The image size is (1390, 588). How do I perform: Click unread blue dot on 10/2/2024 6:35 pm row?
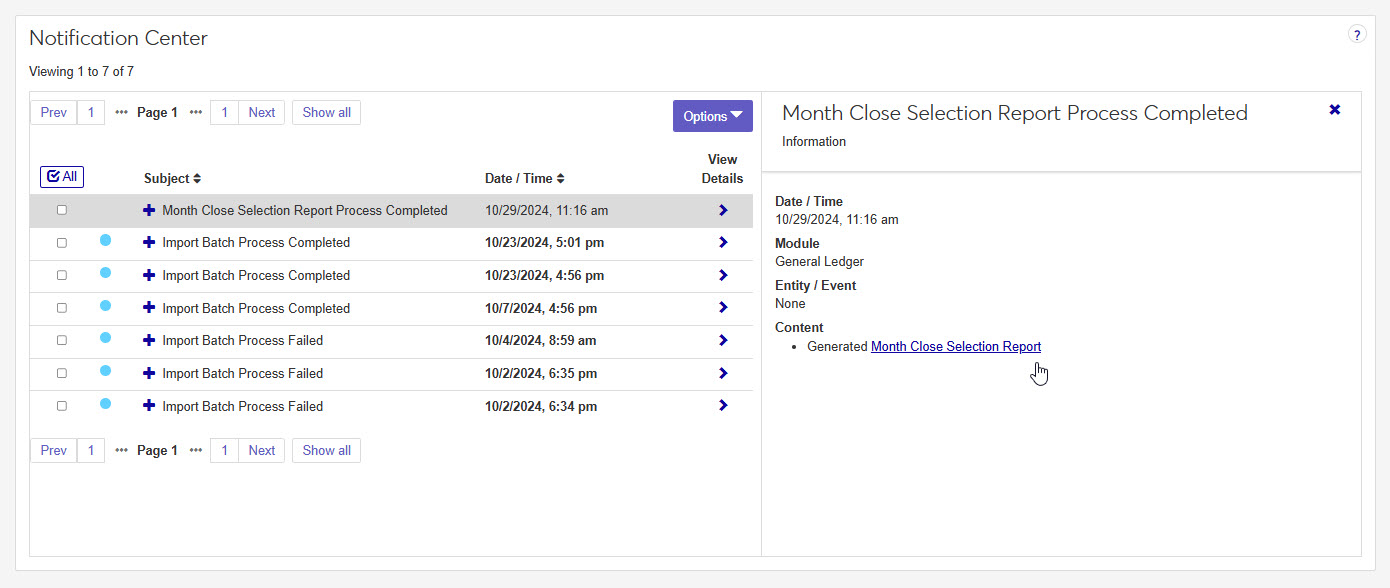[x=105, y=371]
